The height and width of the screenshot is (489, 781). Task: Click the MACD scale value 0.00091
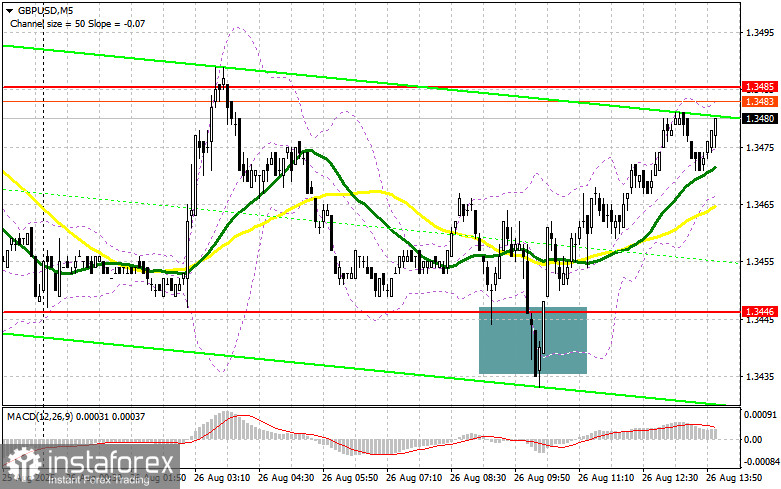click(x=760, y=414)
